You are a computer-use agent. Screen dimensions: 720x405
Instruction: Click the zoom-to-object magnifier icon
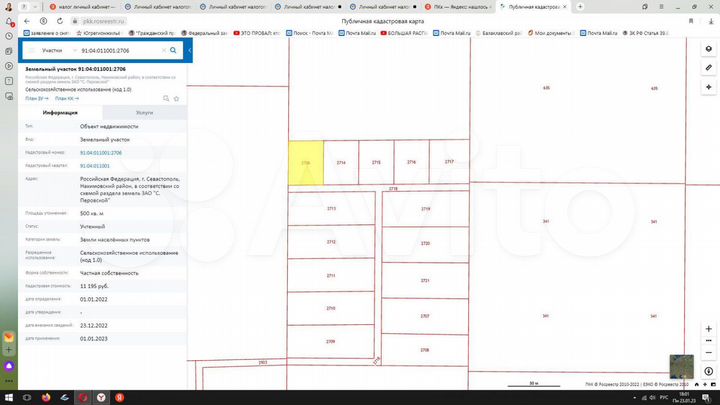(x=165, y=98)
